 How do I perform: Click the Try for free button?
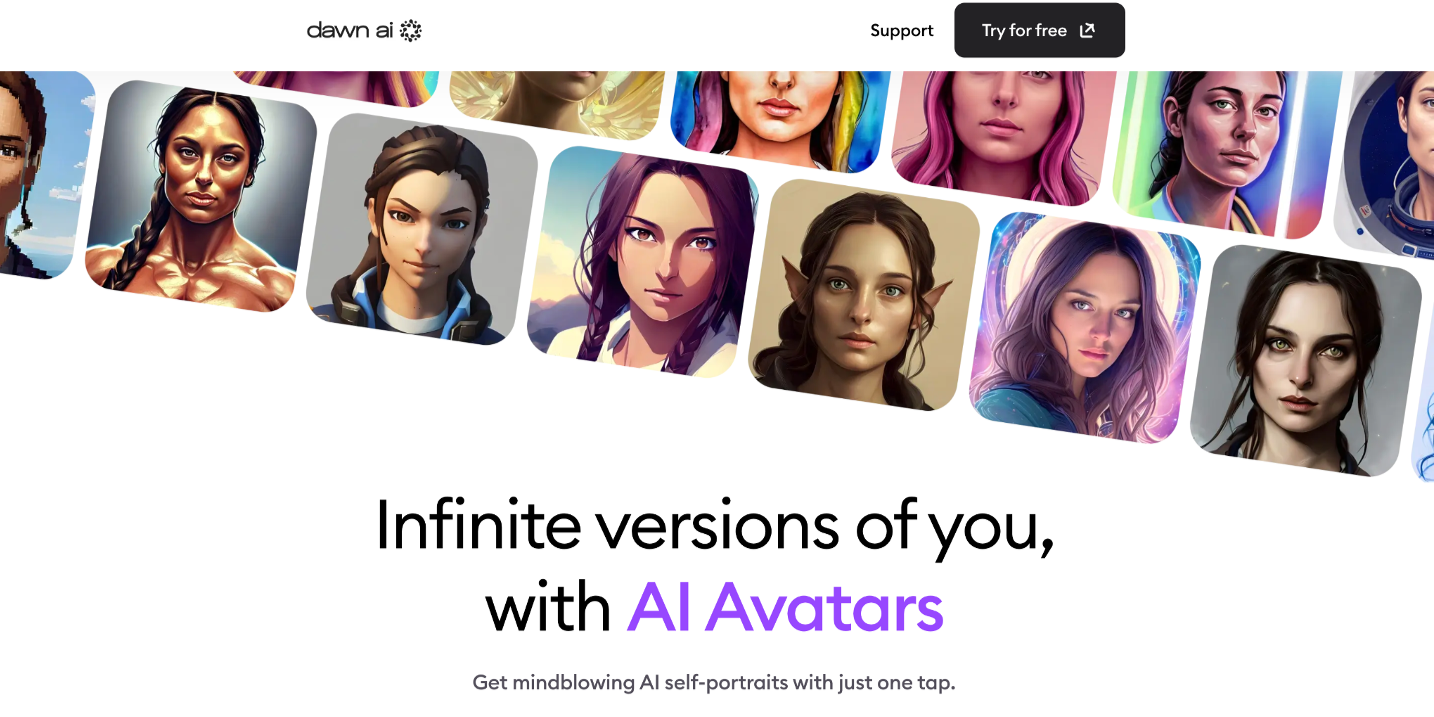pos(1039,30)
